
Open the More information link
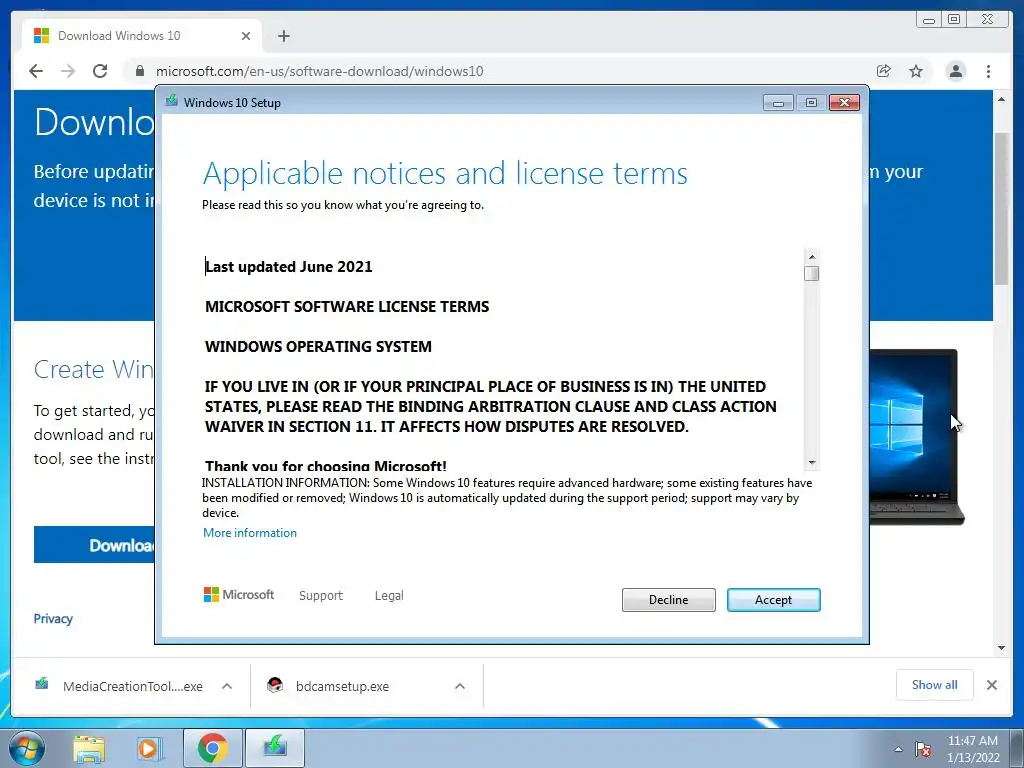249,533
